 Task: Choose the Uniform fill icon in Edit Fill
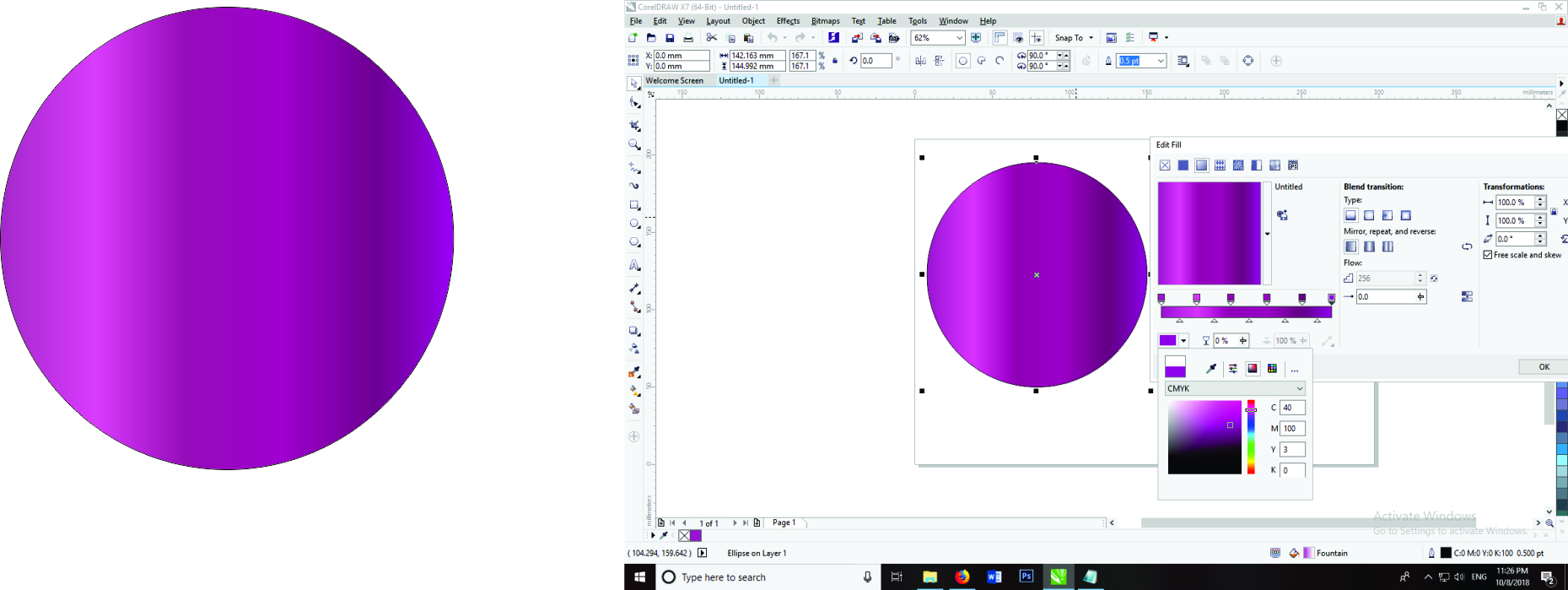point(1183,165)
